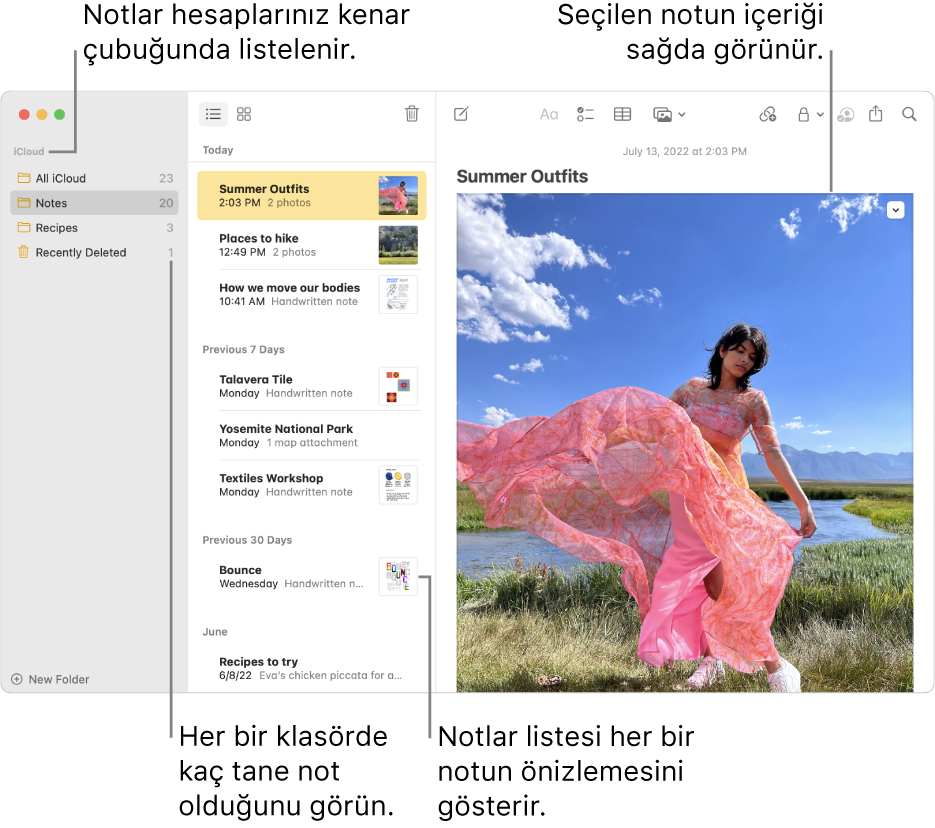Switch the notes list to gallery view

point(243,114)
